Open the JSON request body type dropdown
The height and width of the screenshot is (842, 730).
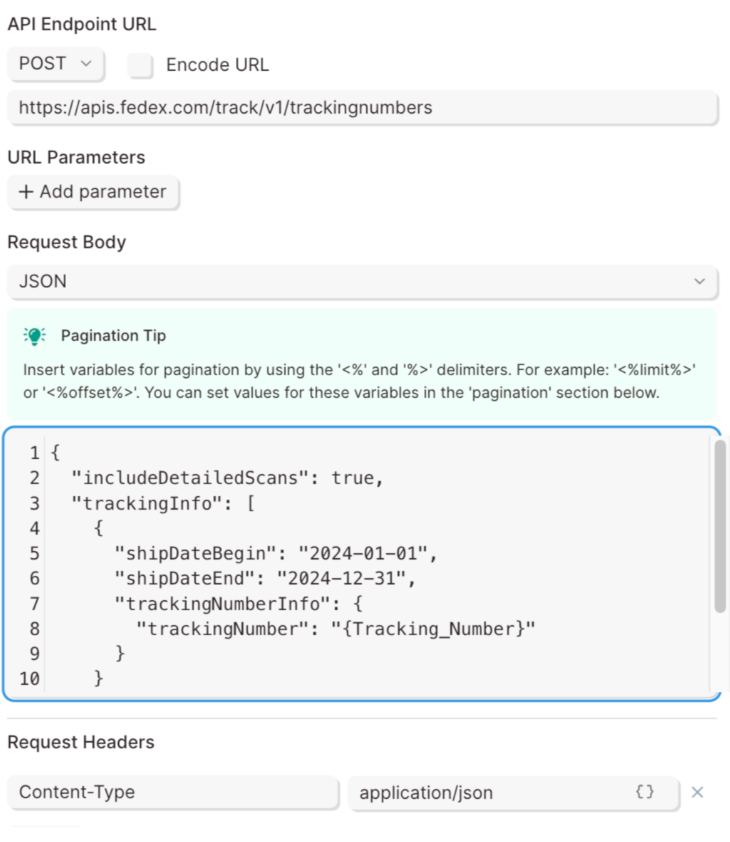(363, 281)
